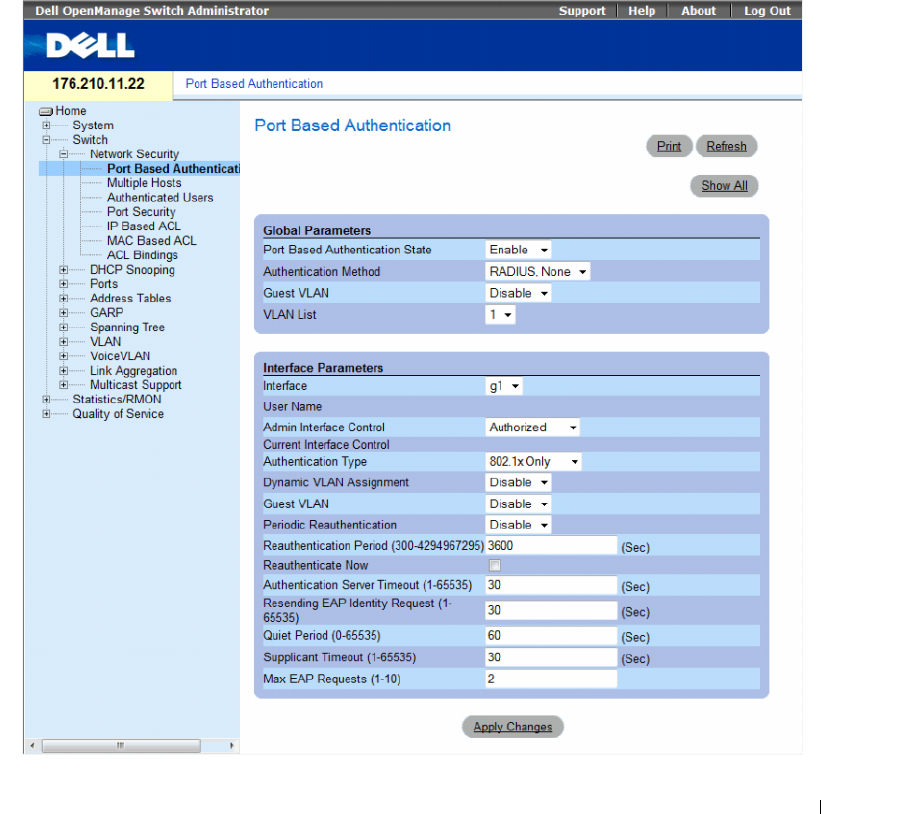
Task: Click the Quiet Period input field
Action: [551, 635]
